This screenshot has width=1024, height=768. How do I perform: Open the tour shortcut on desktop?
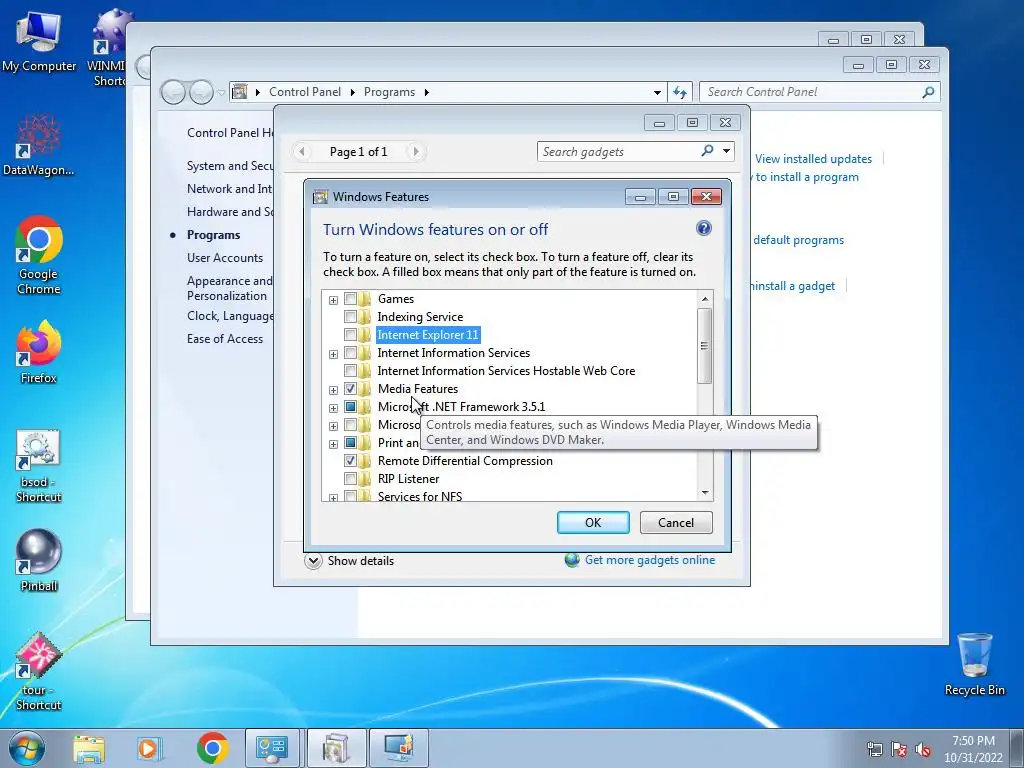(x=39, y=671)
